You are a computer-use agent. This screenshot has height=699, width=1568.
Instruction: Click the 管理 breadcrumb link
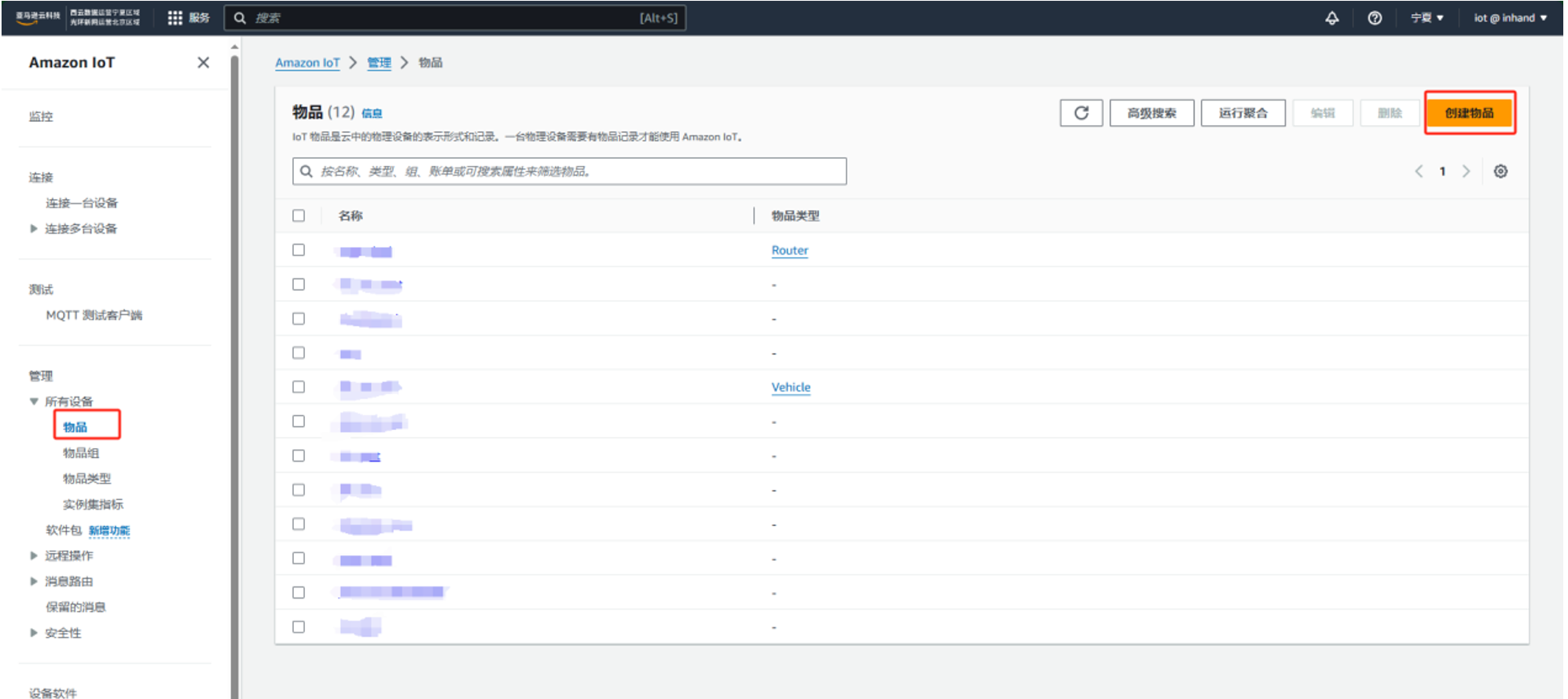379,62
